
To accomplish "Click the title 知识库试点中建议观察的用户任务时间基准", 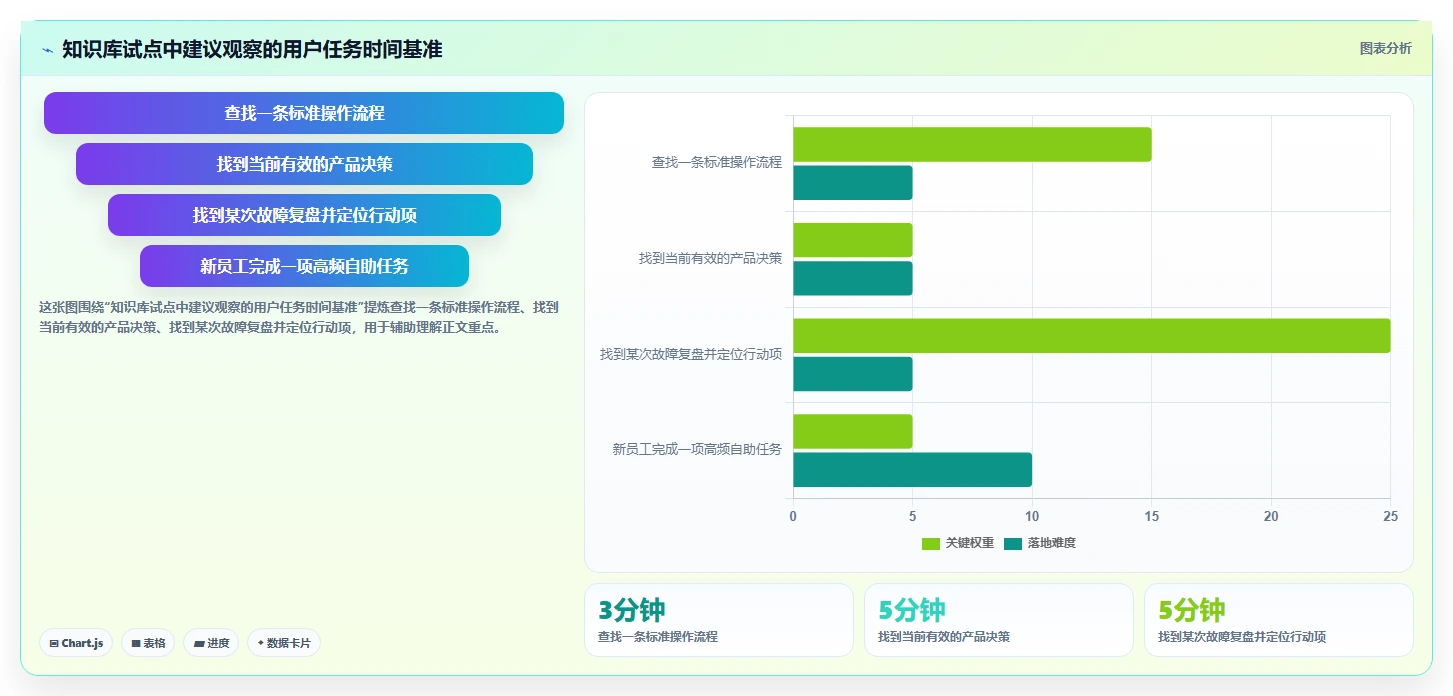I will 252,49.
